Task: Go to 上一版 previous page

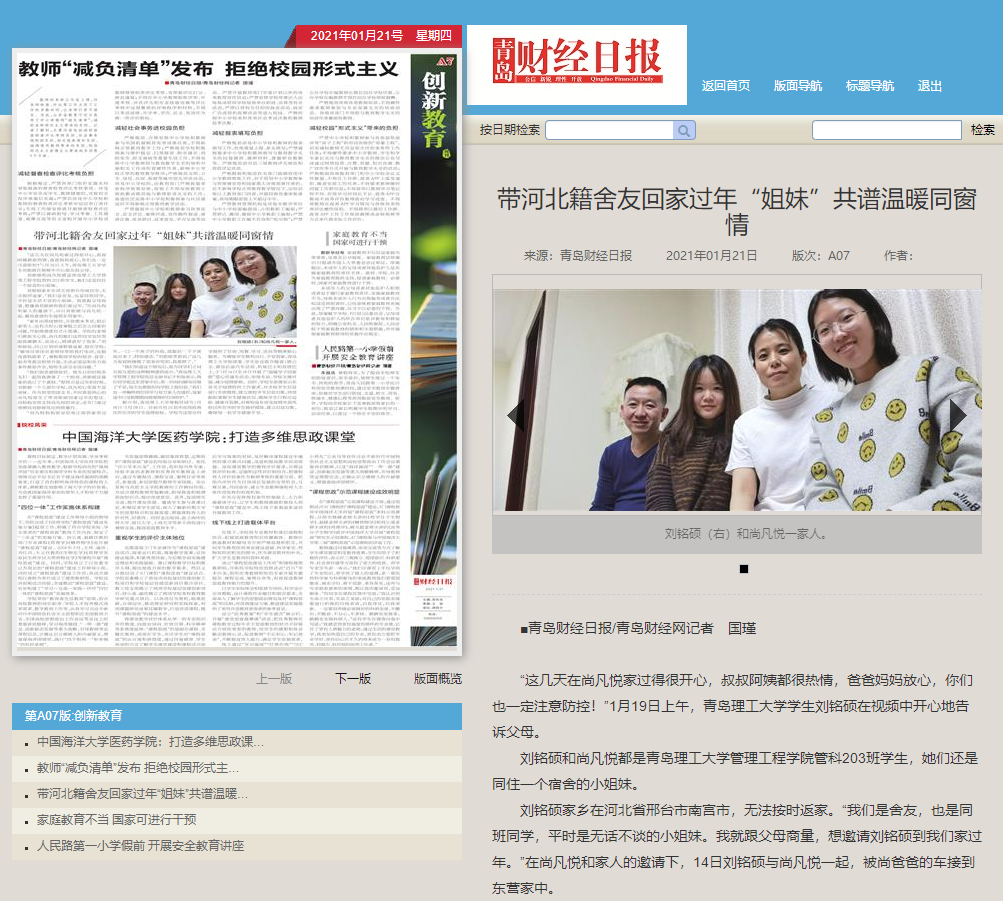Action: point(274,678)
